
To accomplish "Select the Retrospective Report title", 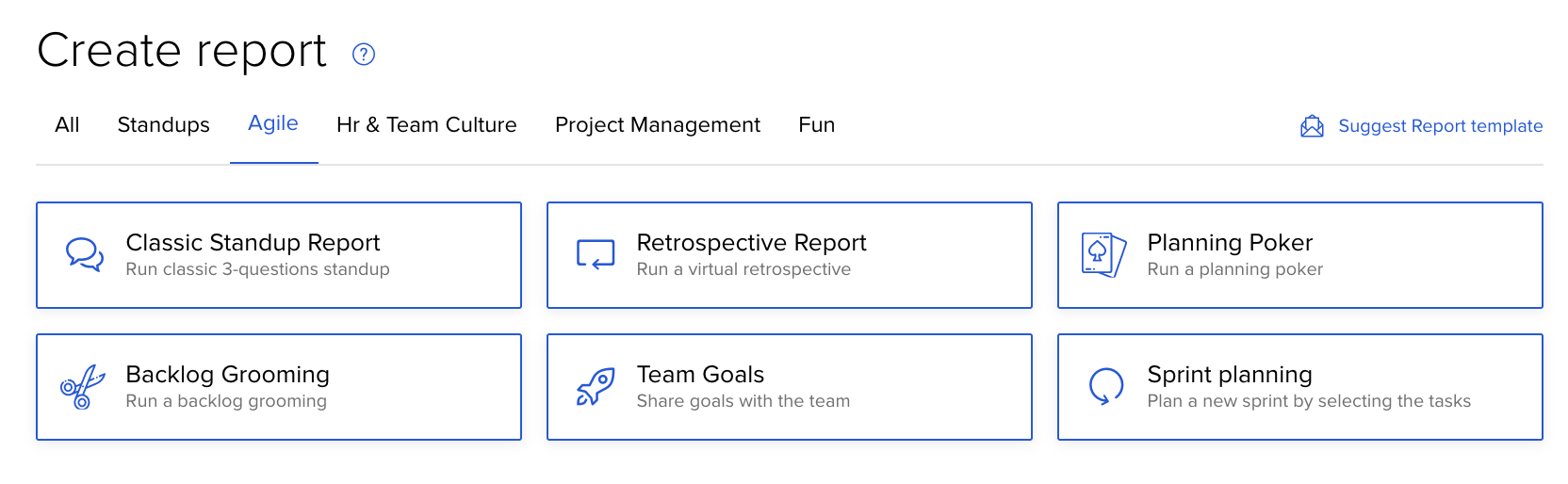I will tap(751, 243).
